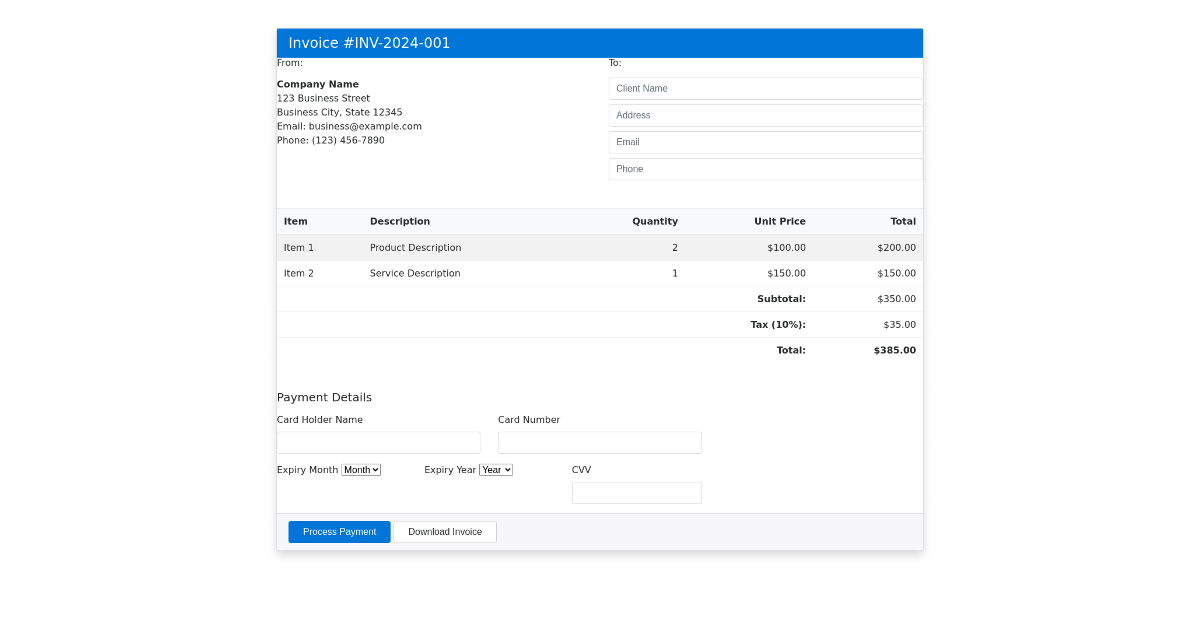Select the Card Number input field
This screenshot has width=1200, height=630.
(x=600, y=442)
